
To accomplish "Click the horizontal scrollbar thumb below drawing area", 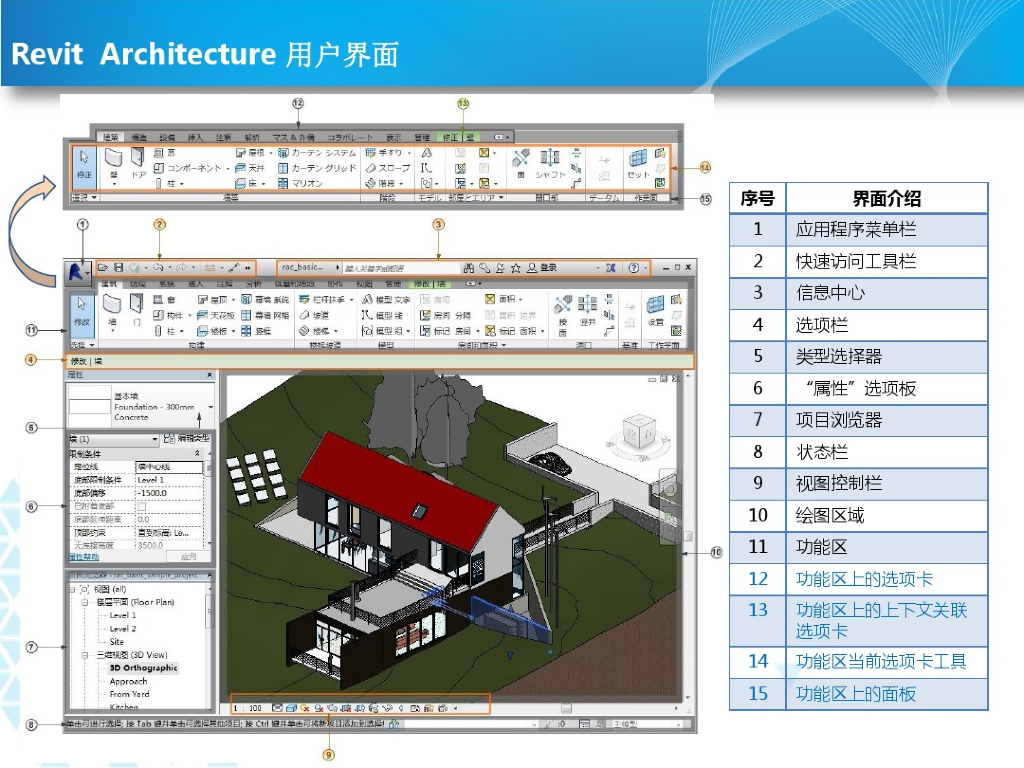I will click(x=566, y=708).
